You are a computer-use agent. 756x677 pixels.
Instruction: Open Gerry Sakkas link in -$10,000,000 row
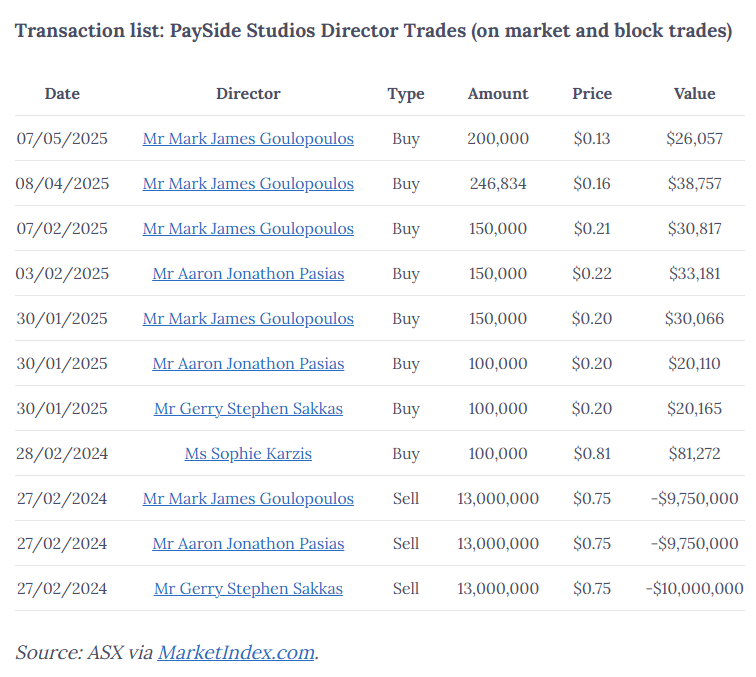point(248,589)
